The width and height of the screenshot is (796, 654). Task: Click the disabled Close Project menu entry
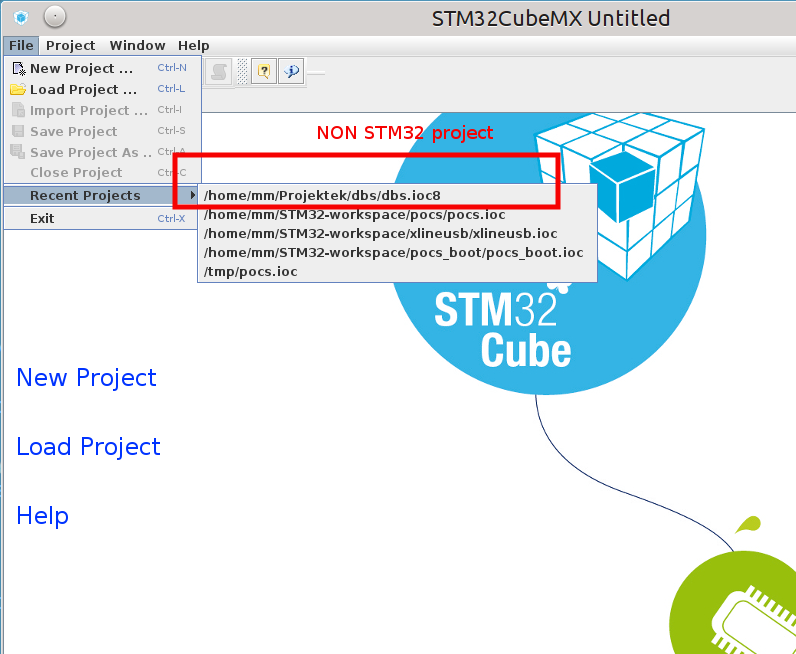103,173
